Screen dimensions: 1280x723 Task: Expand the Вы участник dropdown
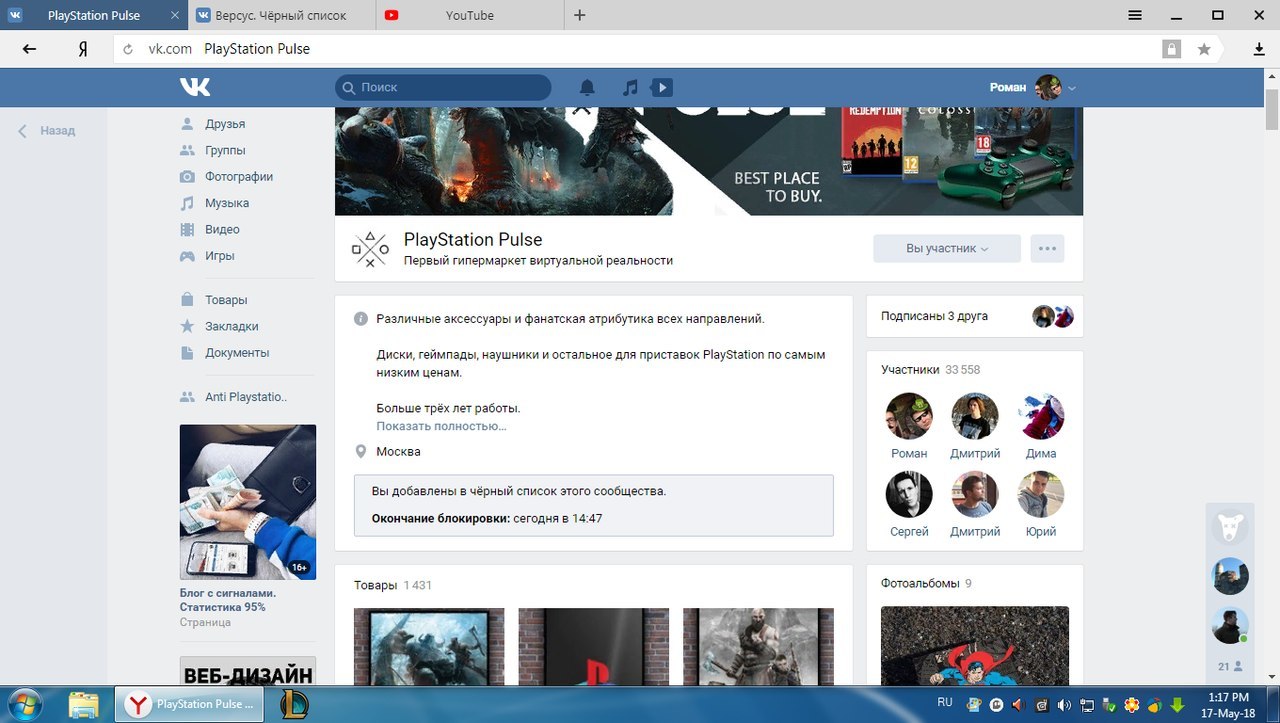pyautogui.click(x=947, y=248)
